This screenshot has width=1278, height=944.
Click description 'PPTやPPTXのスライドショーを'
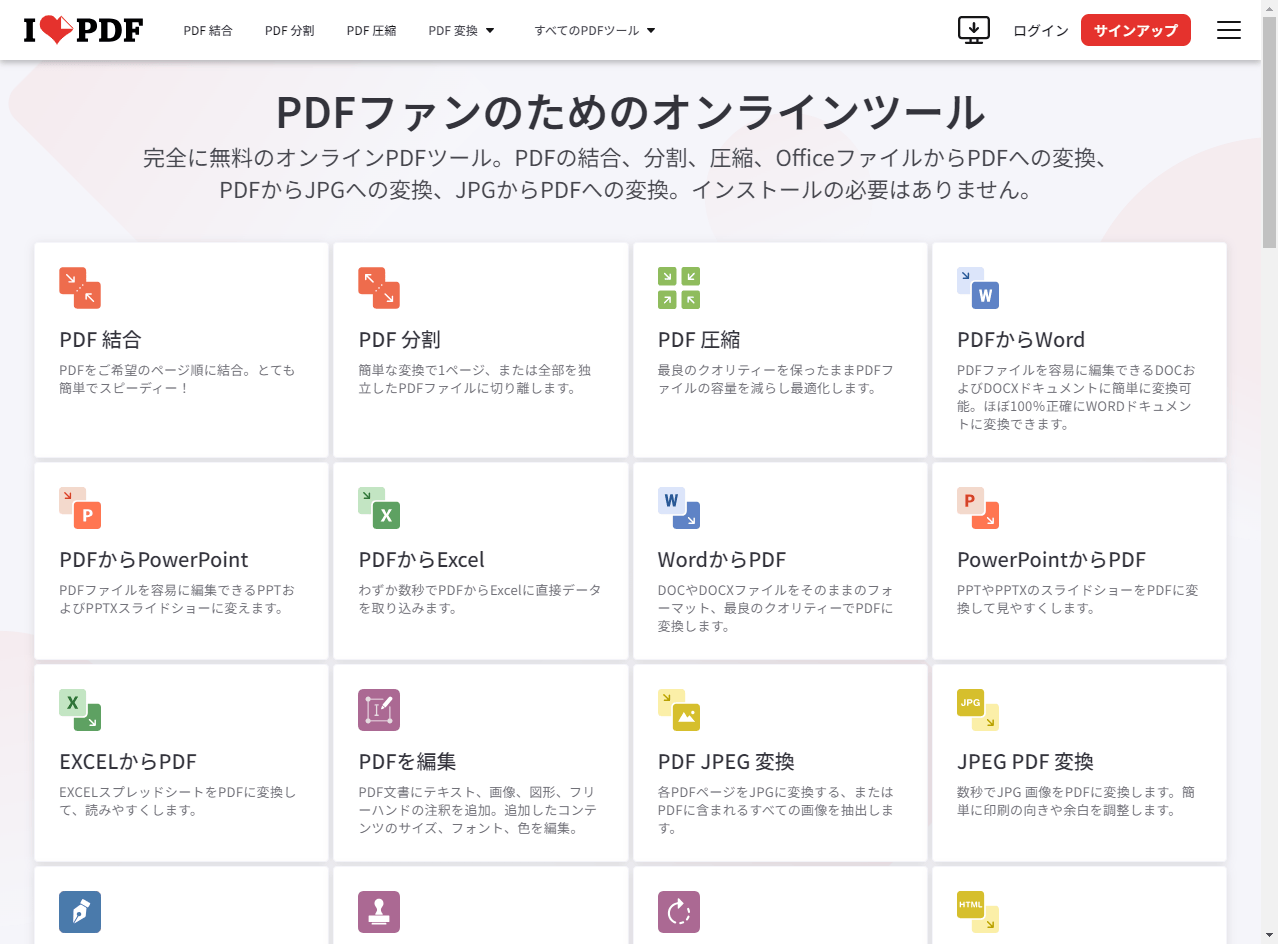tap(1077, 599)
